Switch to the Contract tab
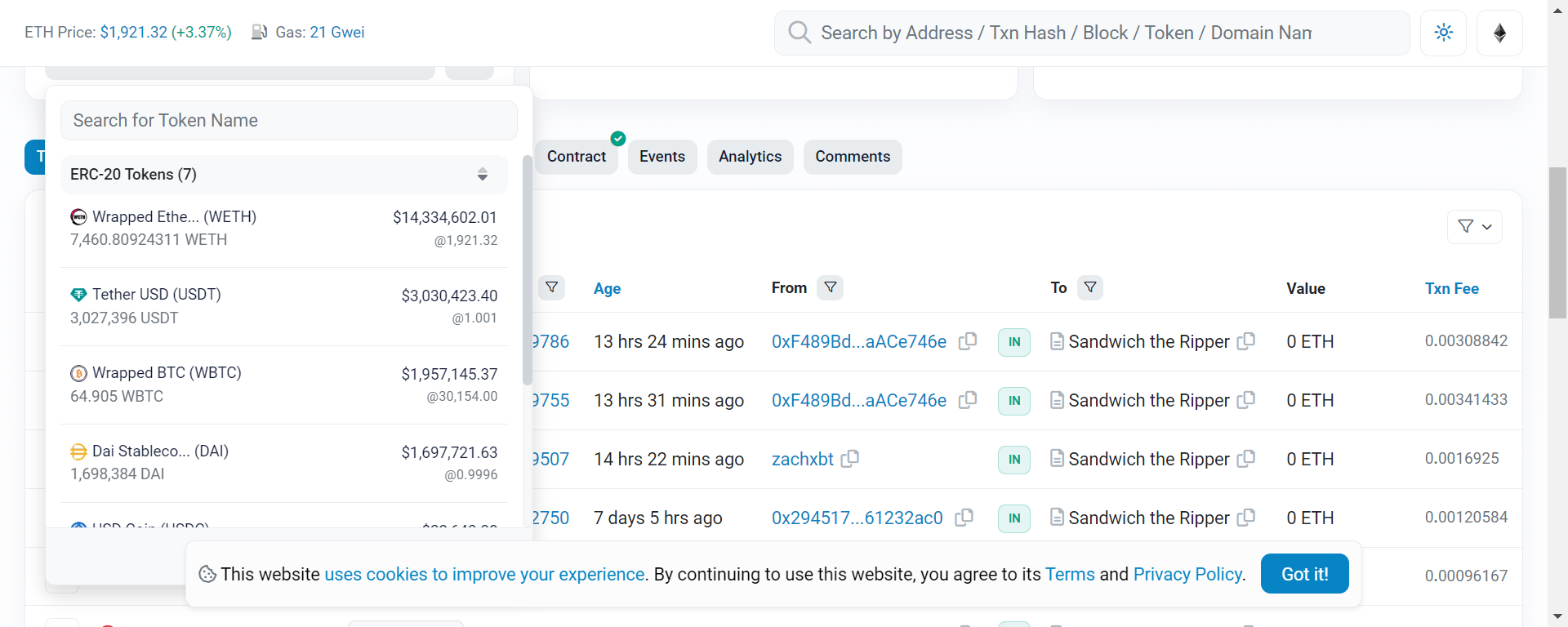This screenshot has height=627, width=1568. (x=576, y=157)
